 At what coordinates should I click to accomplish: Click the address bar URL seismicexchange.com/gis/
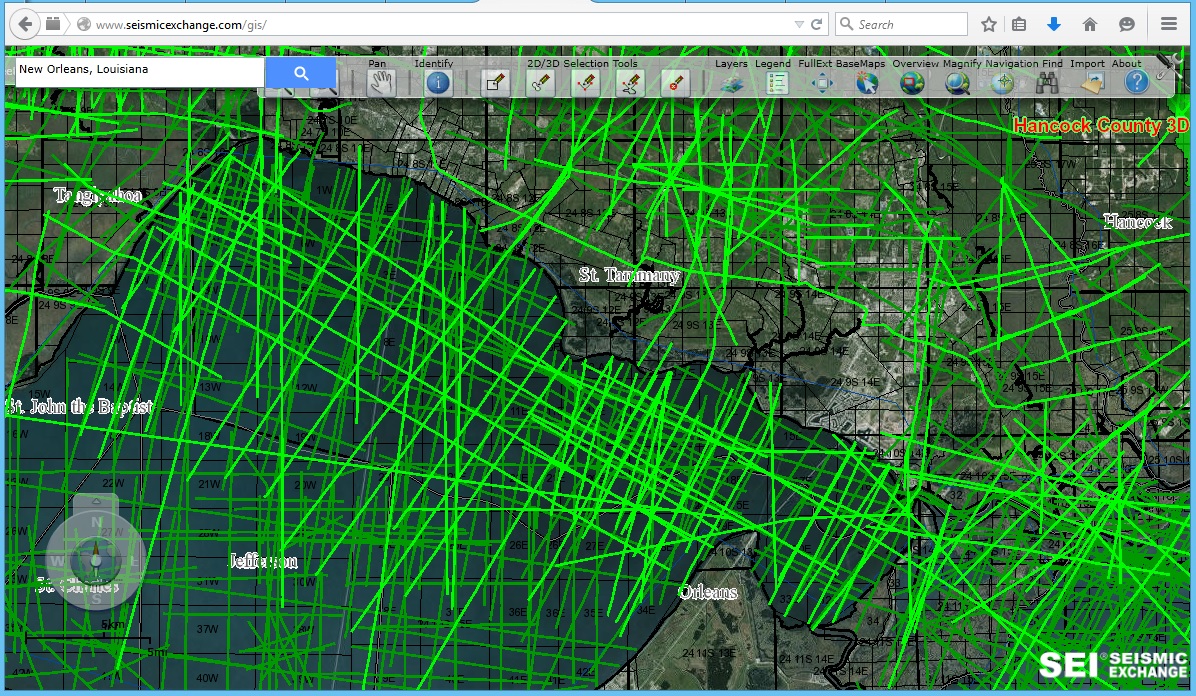point(182,25)
